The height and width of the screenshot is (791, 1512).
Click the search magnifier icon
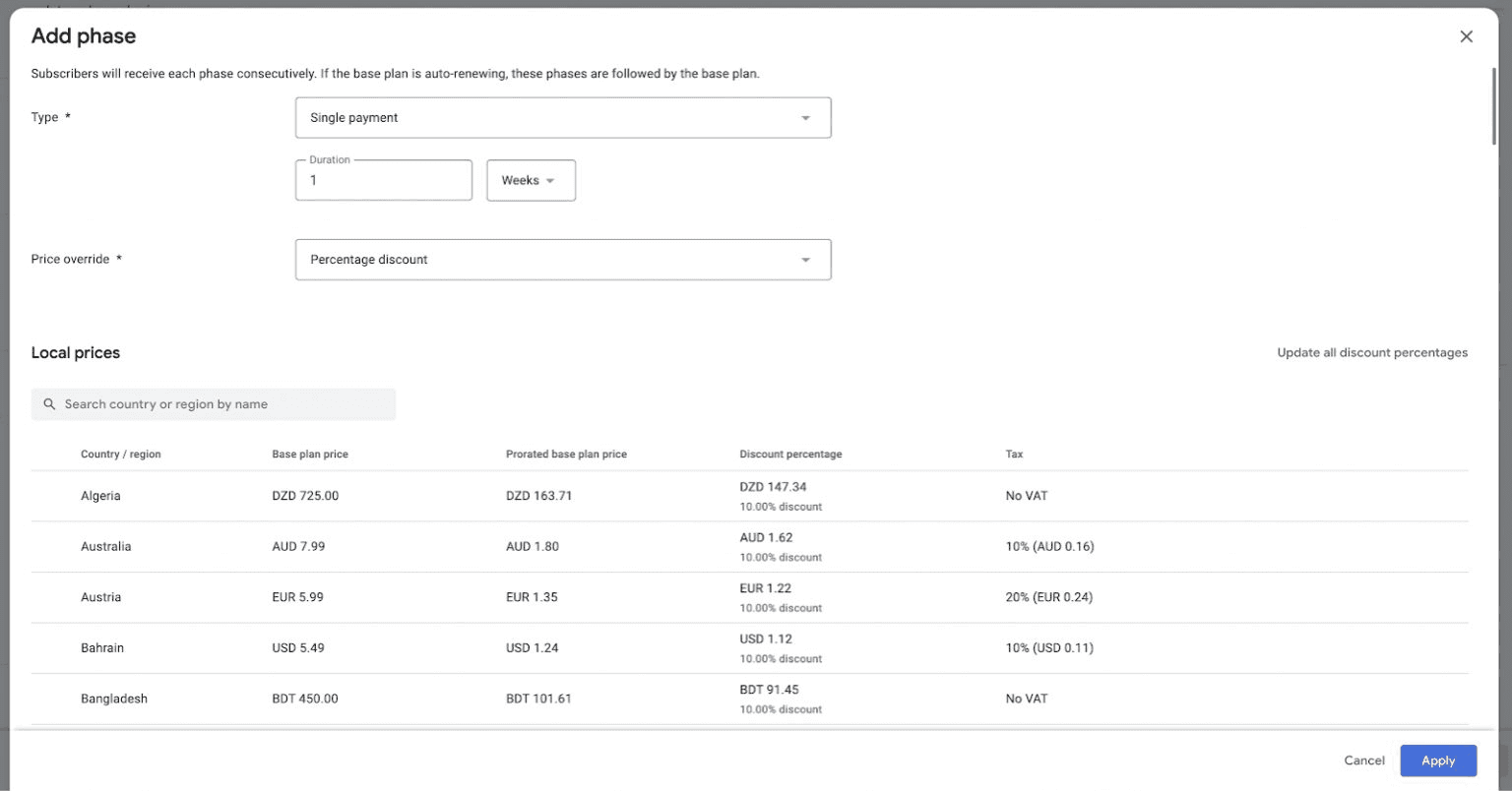coord(48,403)
